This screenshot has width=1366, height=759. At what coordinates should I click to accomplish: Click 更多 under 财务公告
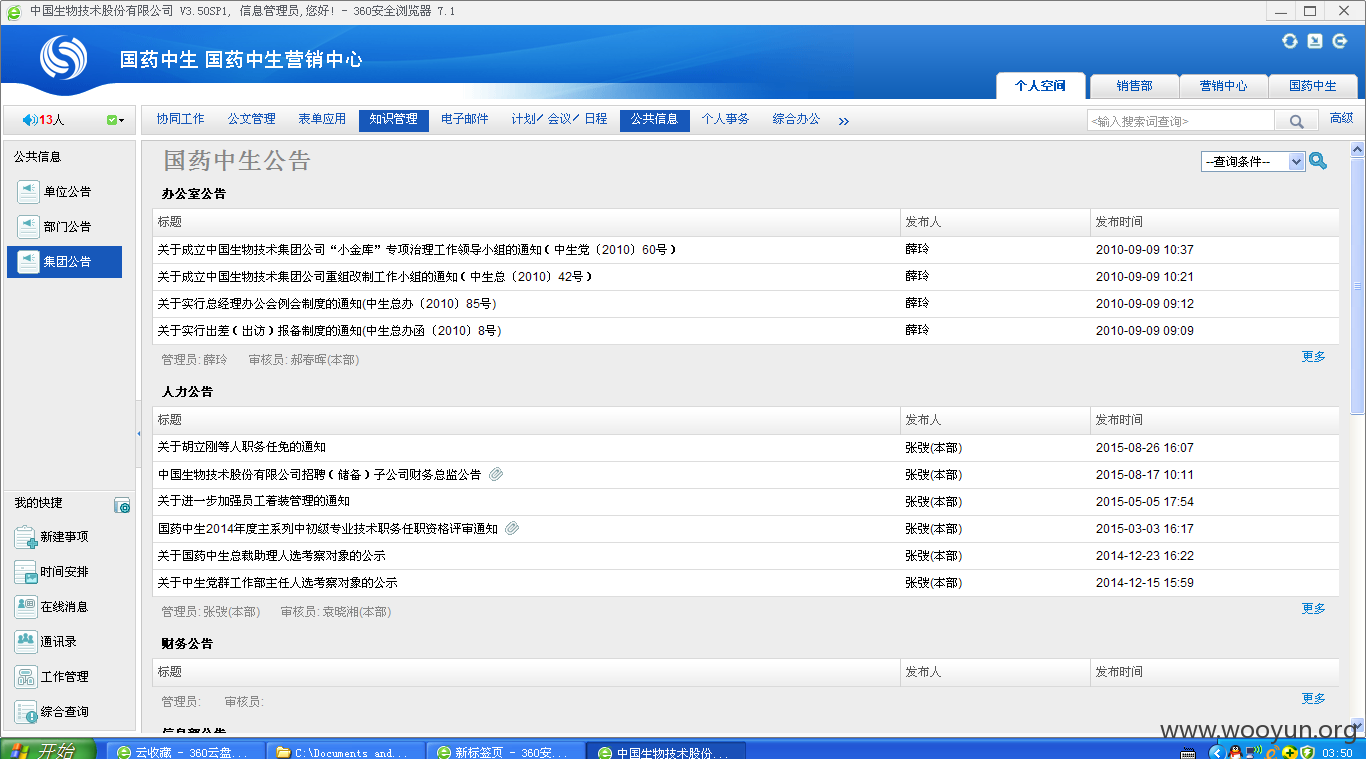point(1314,699)
